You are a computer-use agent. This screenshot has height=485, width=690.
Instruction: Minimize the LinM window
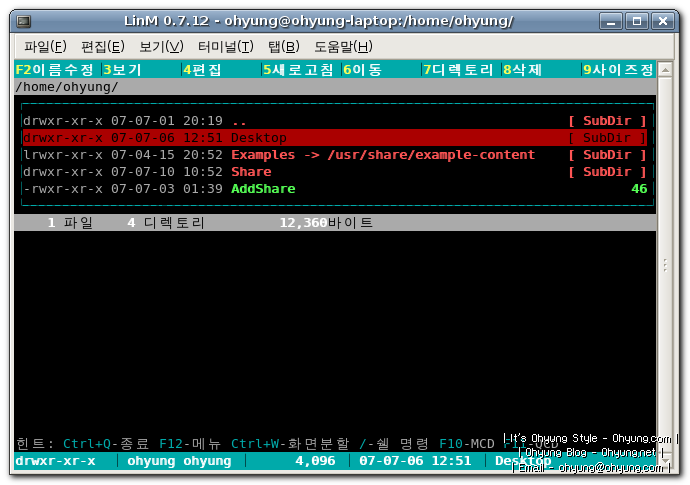click(611, 21)
